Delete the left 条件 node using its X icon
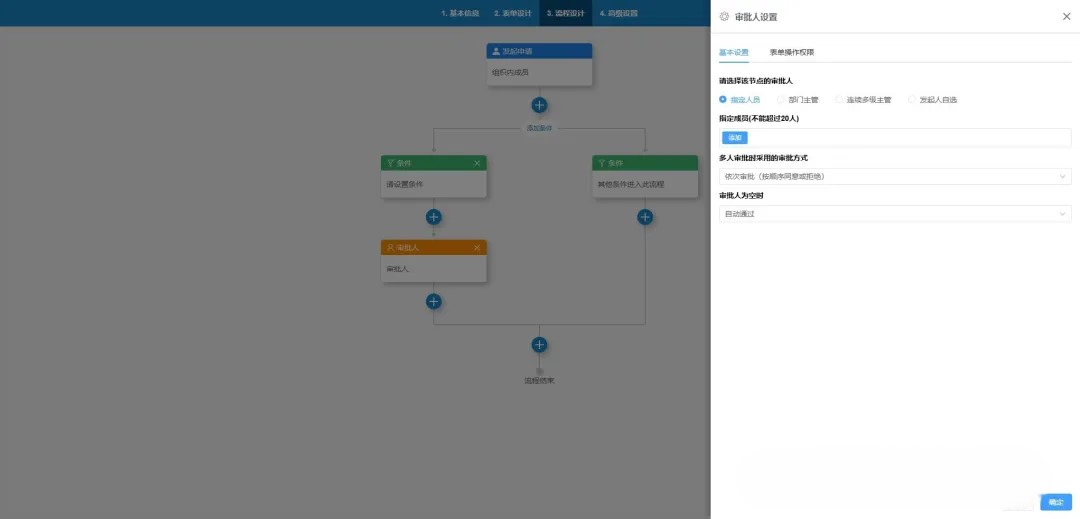This screenshot has width=1080, height=519. click(477, 163)
